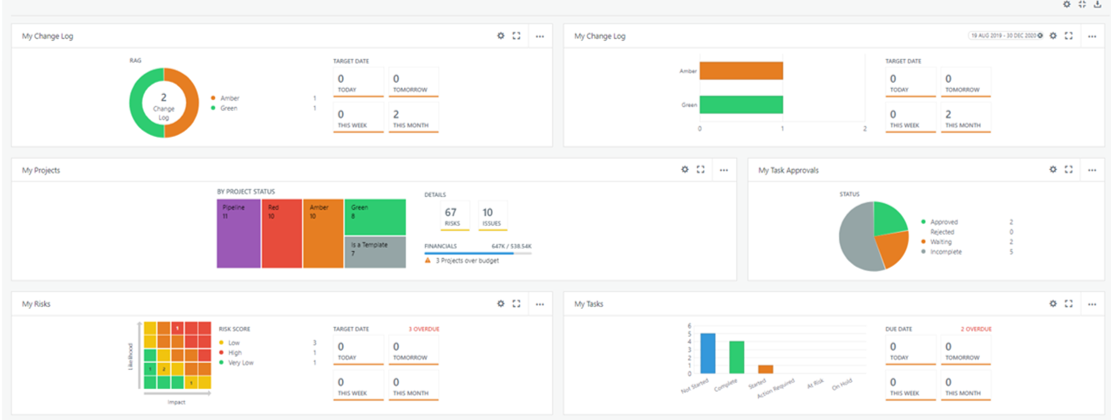Open more options on My Task Approvals widget
This screenshot has width=1115, height=420.
pyautogui.click(x=1092, y=170)
